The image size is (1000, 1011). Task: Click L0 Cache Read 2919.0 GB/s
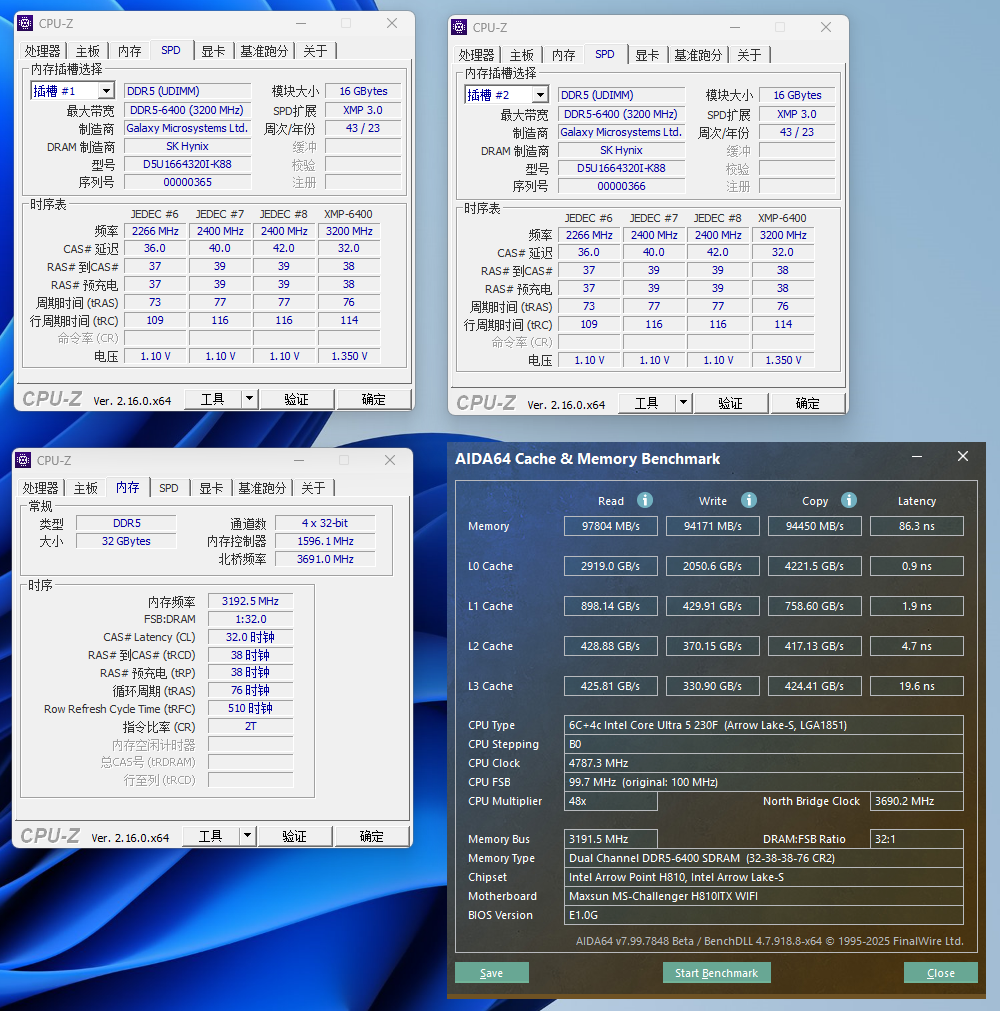coord(611,566)
